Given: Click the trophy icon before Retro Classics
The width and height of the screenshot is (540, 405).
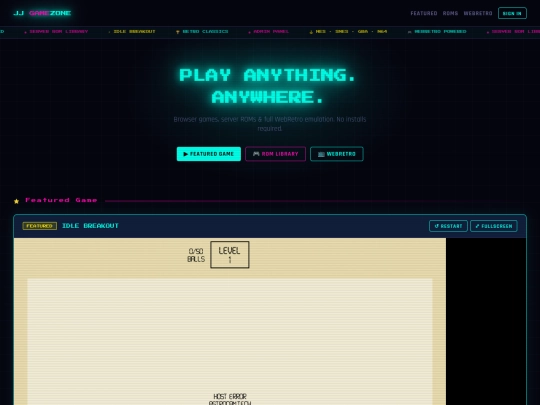Looking at the screenshot, I should pos(178,32).
